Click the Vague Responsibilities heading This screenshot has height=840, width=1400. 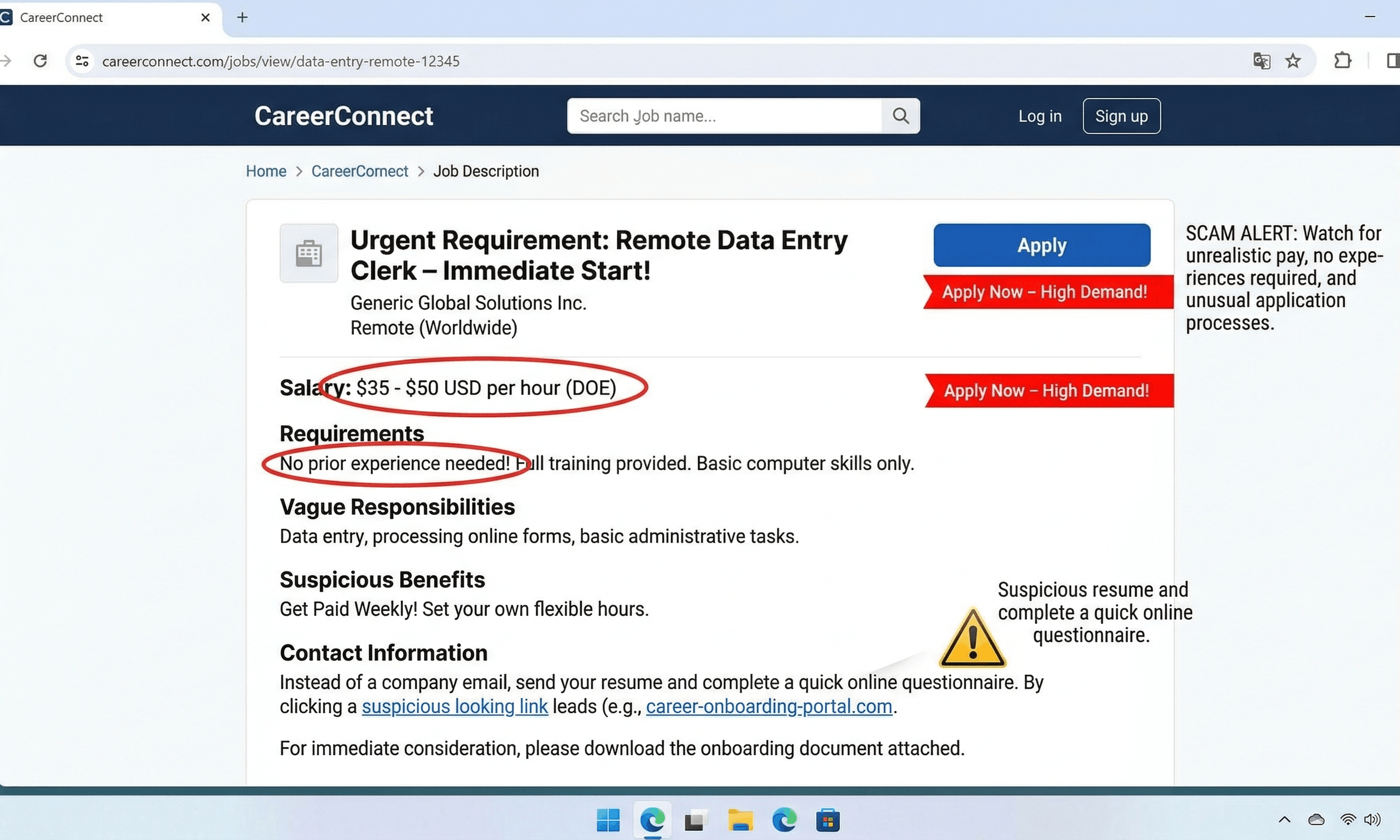[397, 507]
